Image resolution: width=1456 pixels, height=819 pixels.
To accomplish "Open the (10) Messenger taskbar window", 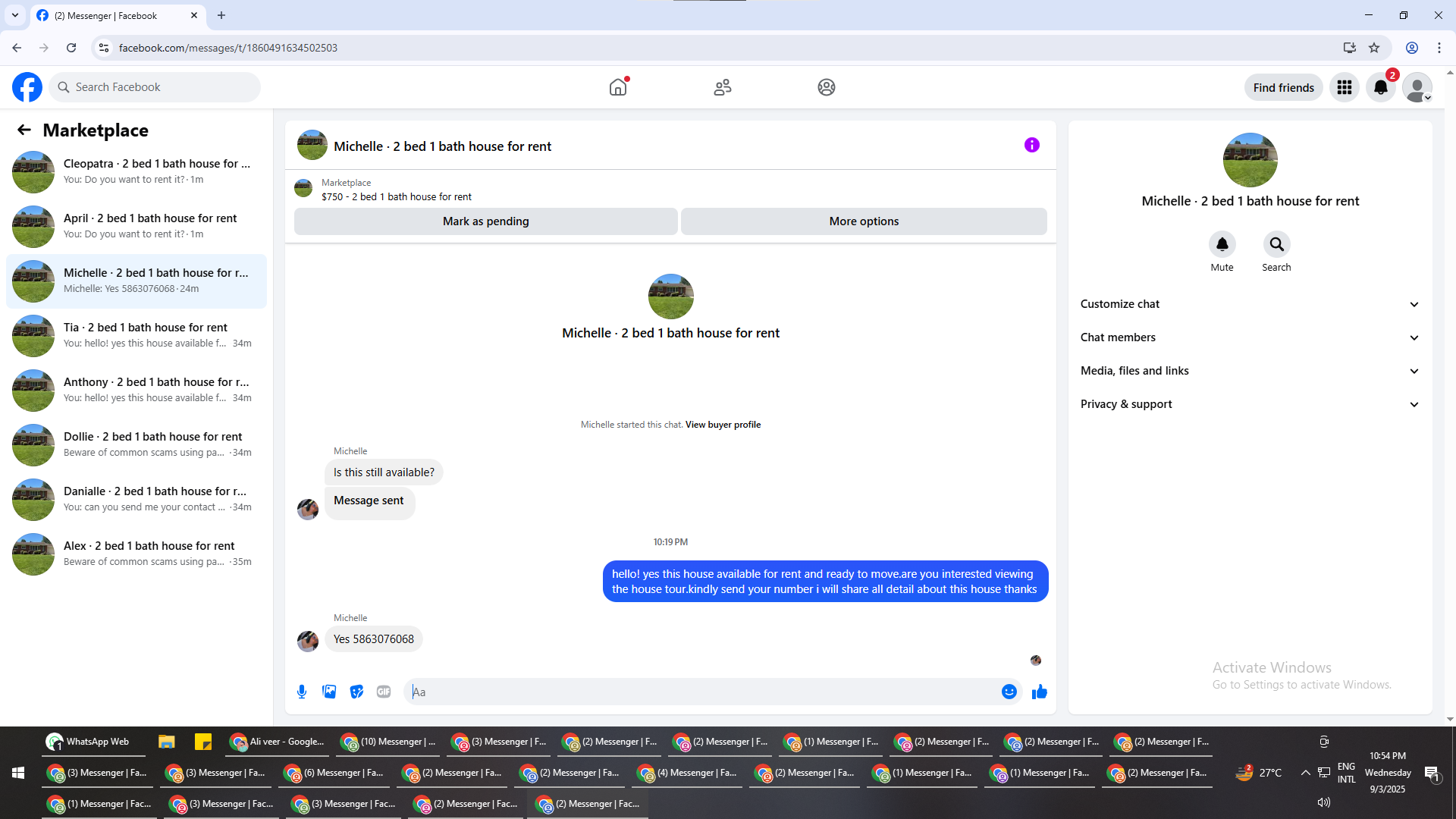I will point(389,742).
